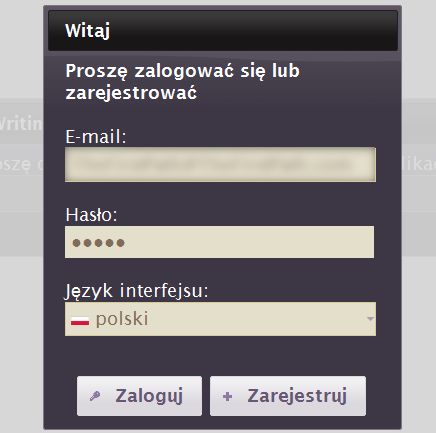Click the empty area right of the password dots

(x=249, y=242)
